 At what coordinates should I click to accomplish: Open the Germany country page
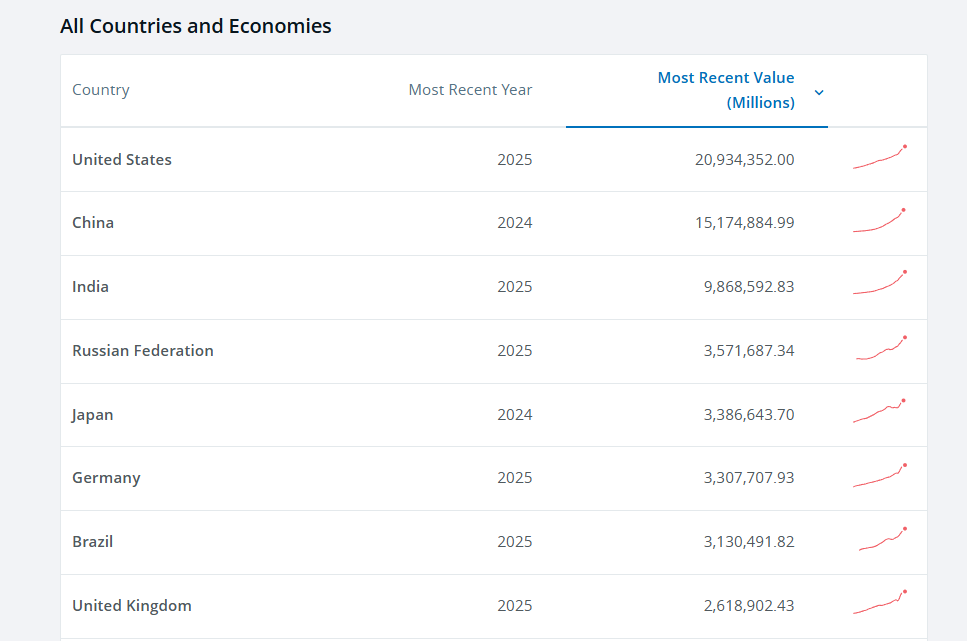click(x=106, y=478)
